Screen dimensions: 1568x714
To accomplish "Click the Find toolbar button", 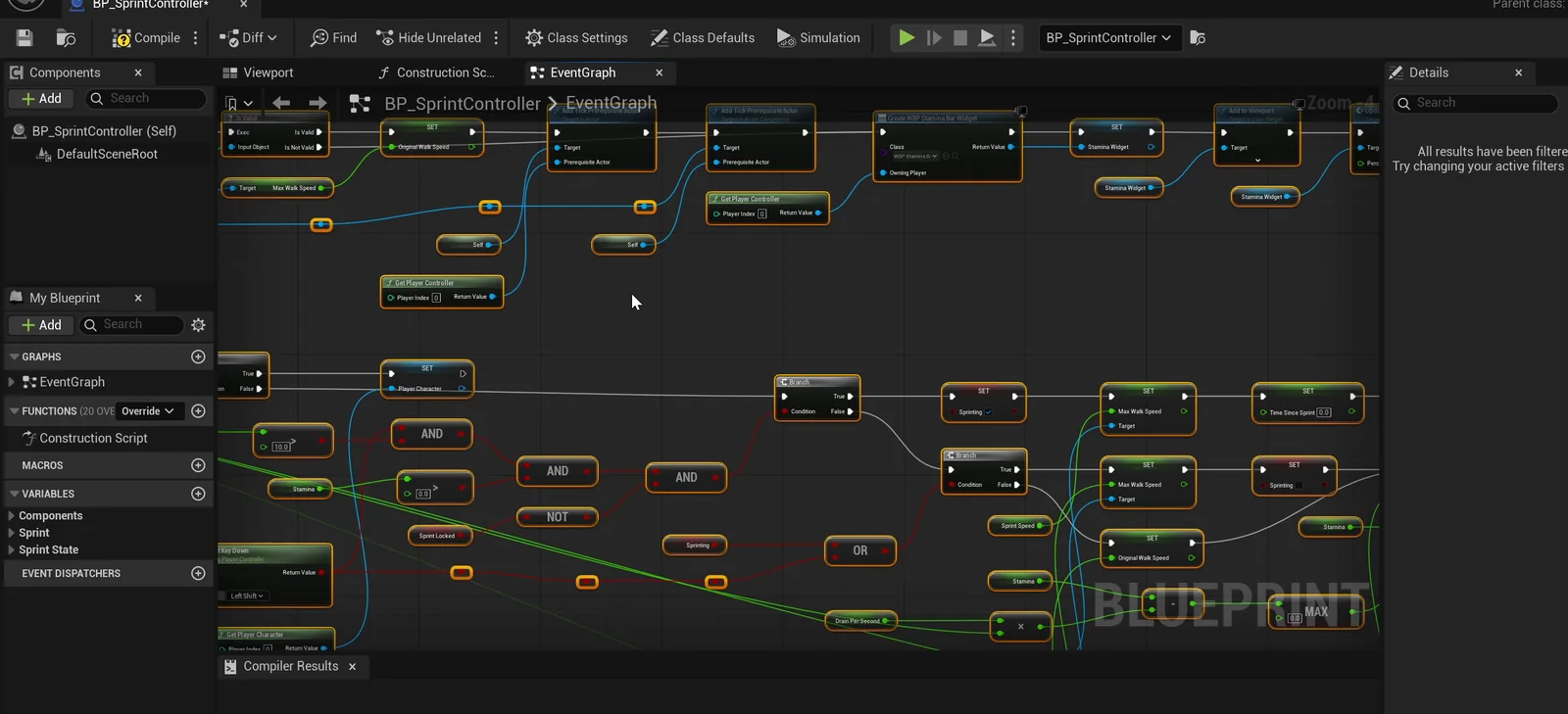I will coord(333,38).
